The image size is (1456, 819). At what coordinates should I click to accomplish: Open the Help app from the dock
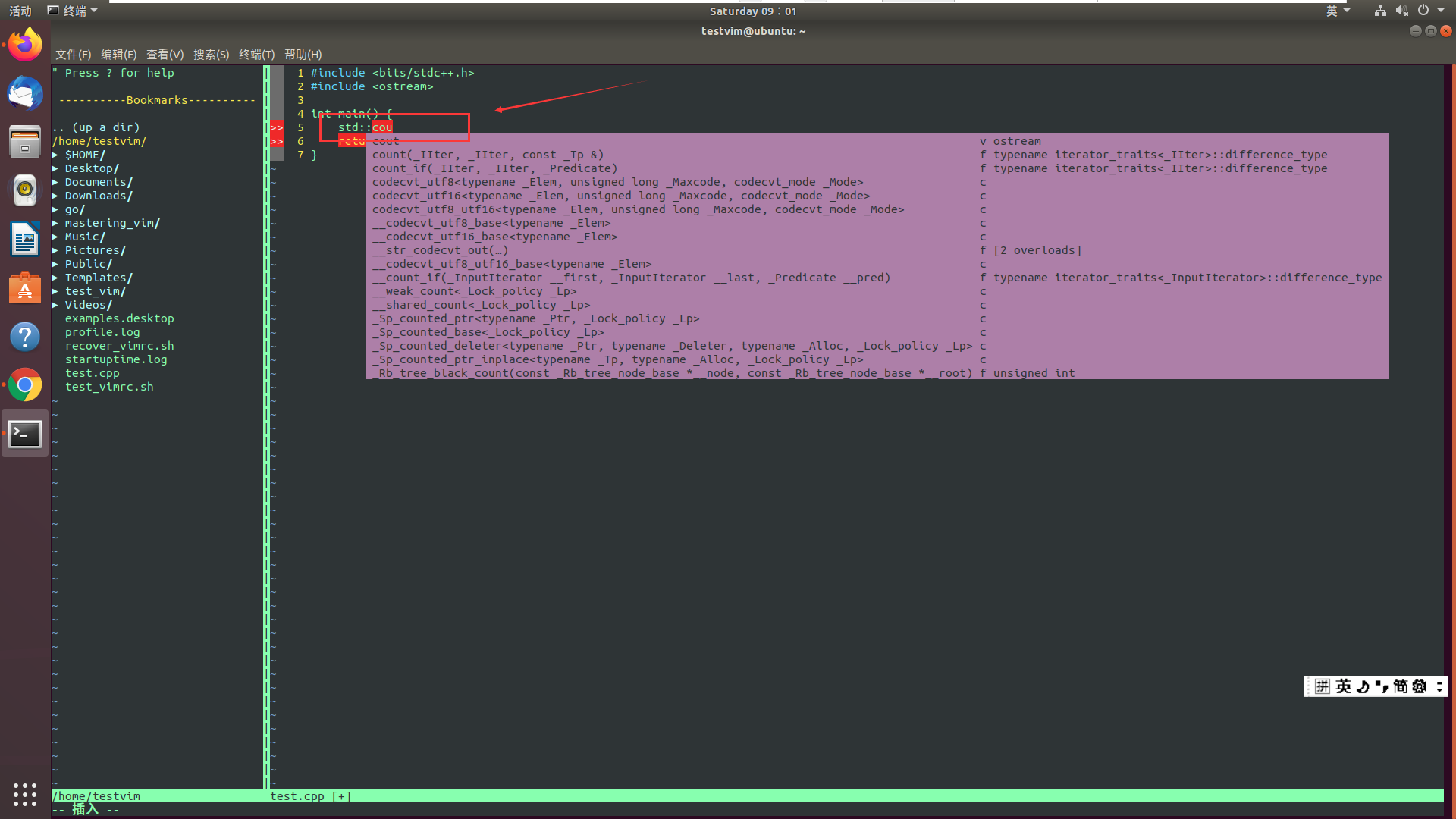tap(24, 337)
